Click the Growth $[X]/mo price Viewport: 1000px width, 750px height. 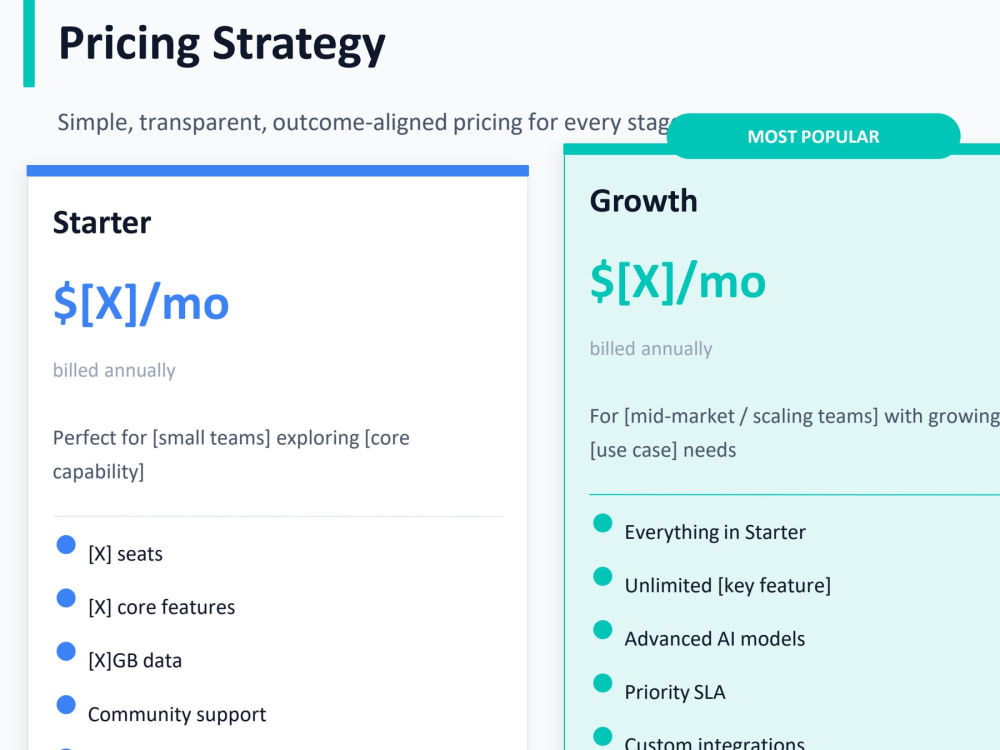[x=678, y=282]
